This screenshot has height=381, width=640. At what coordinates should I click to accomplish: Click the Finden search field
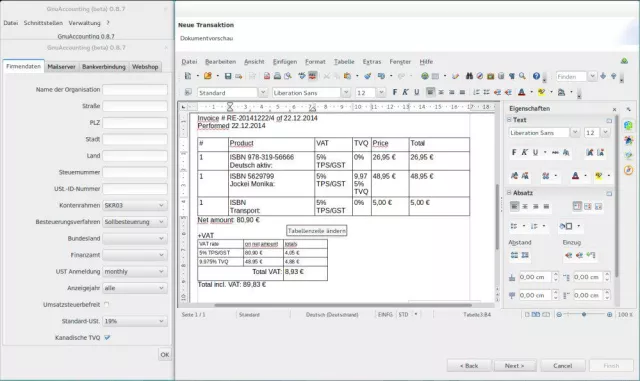pos(571,76)
